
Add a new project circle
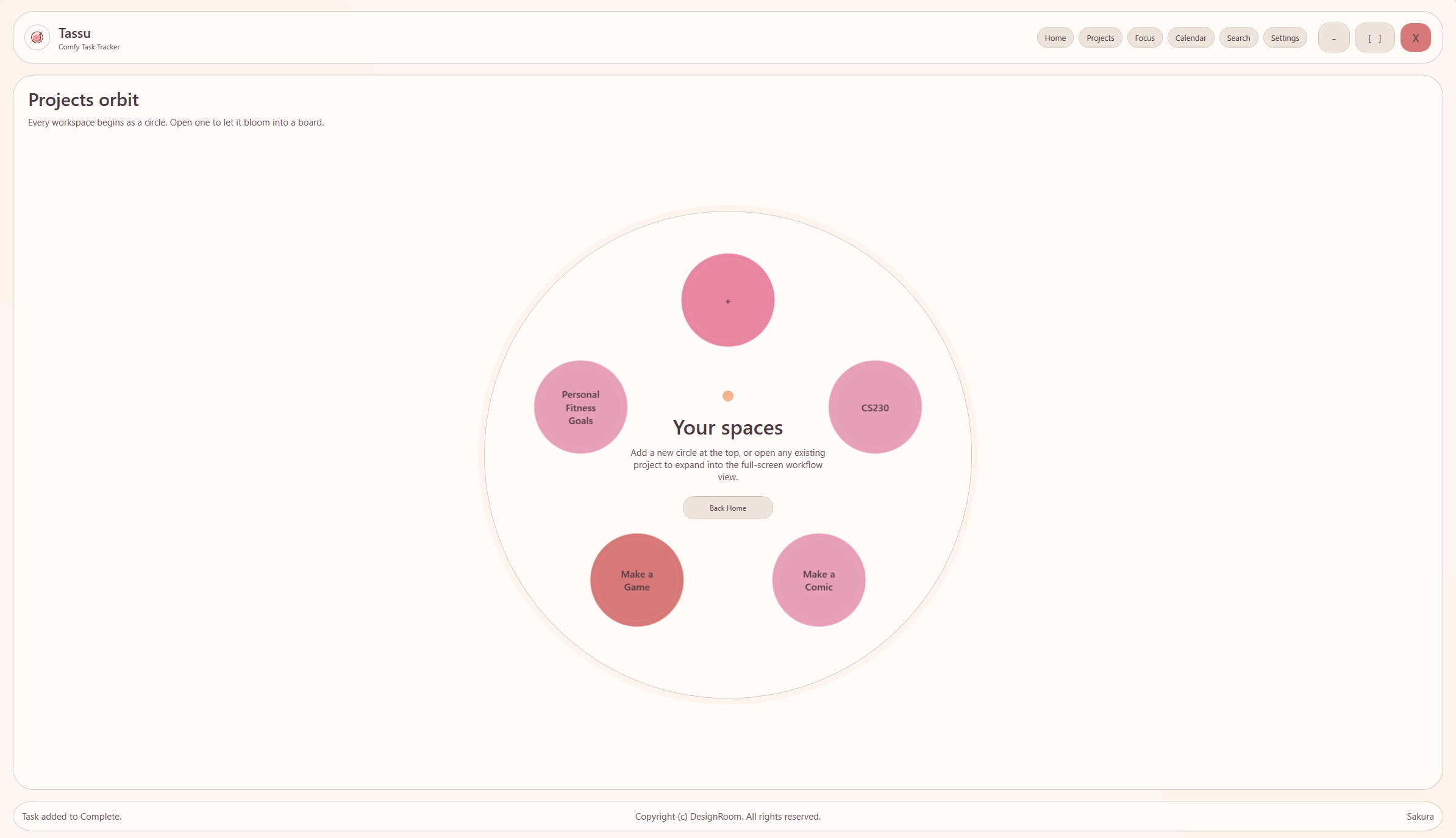tap(727, 300)
